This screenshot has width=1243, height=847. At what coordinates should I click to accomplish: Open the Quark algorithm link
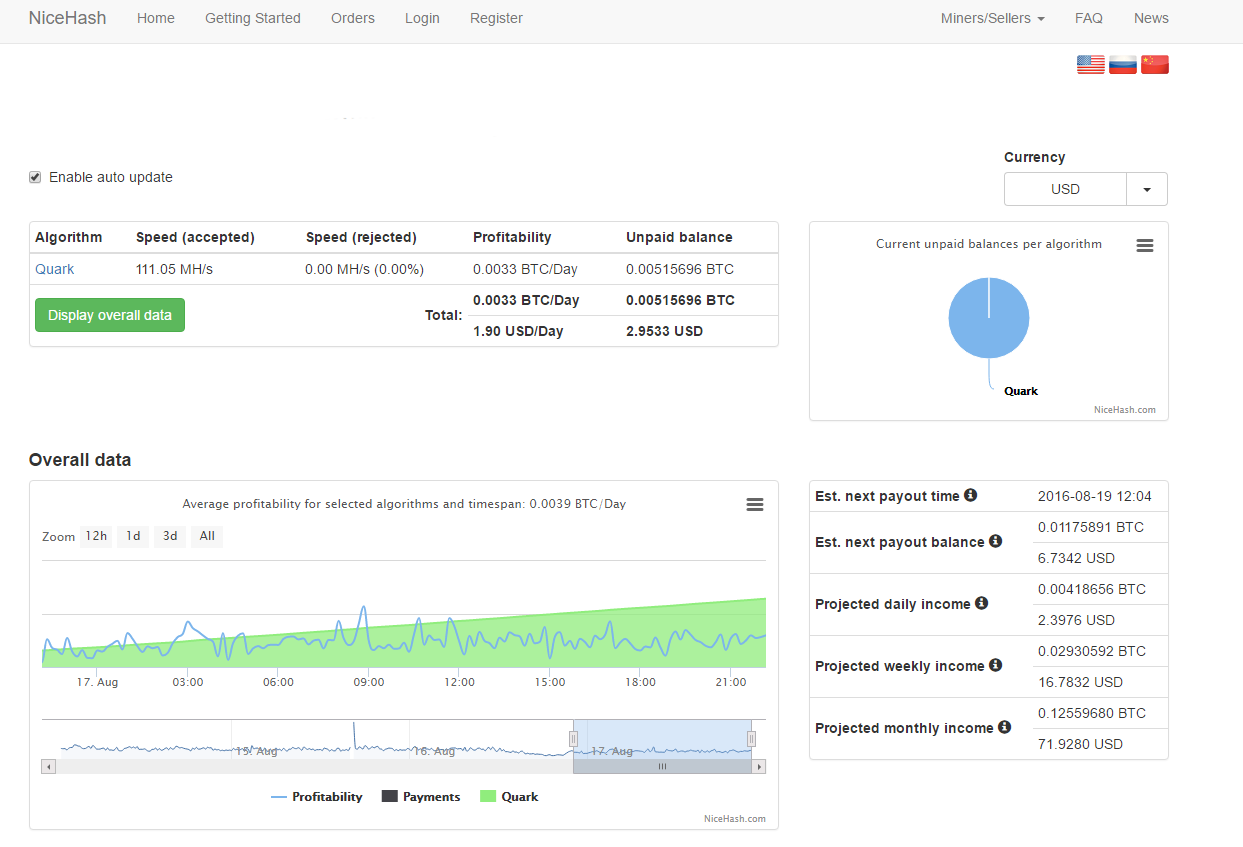pos(55,269)
